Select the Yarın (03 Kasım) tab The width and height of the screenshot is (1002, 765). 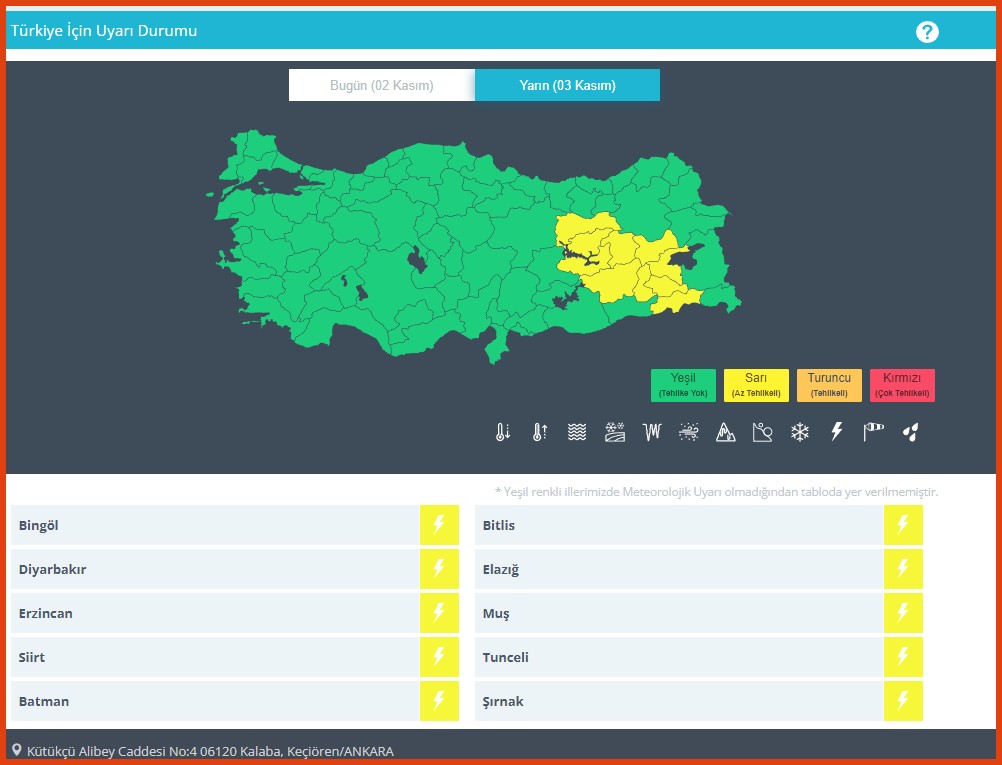pos(567,85)
